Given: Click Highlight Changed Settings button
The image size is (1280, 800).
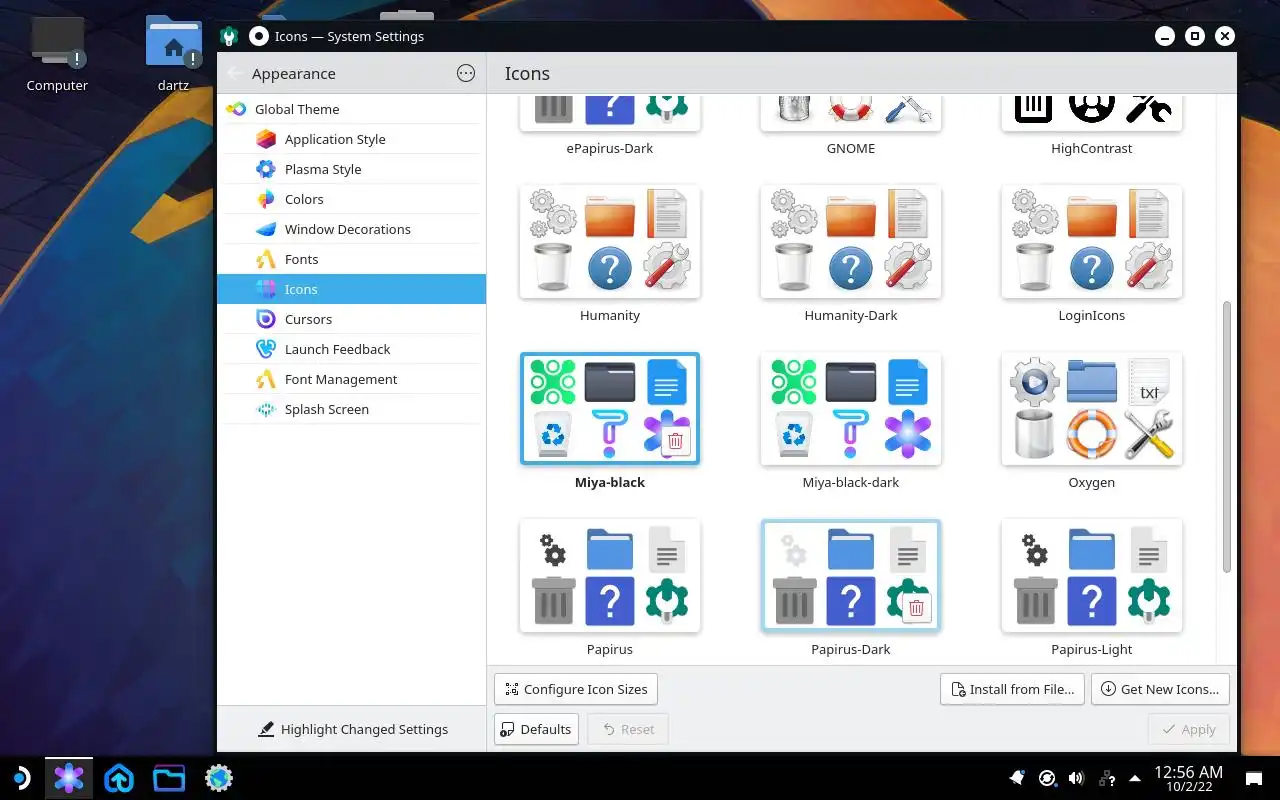Looking at the screenshot, I should [x=352, y=729].
